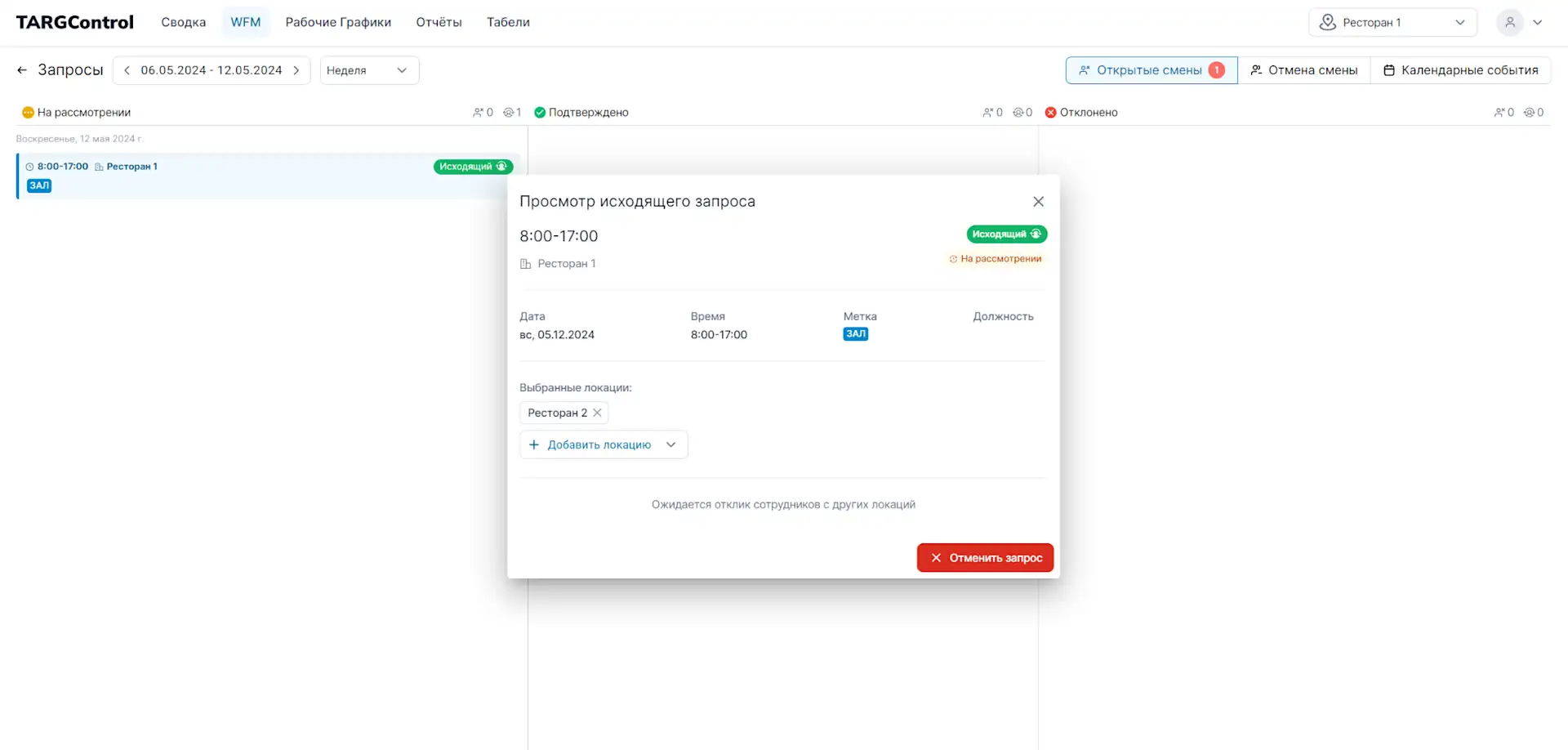The width and height of the screenshot is (1568, 750).
Task: Click the Воскресенье, 12 мая 2024 г. date heading
Action: [x=80, y=139]
